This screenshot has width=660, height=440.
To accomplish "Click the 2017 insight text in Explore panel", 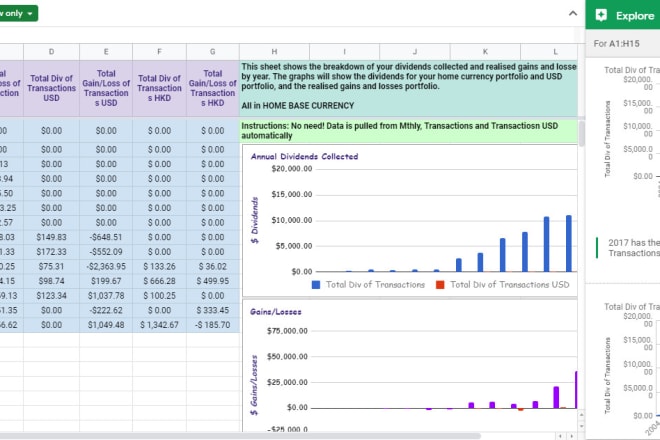I will pos(633,248).
